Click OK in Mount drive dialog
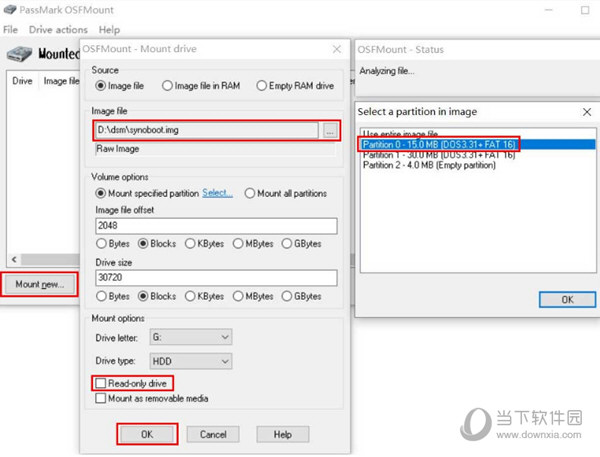Image resolution: width=600 pixels, height=457 pixels. pyautogui.click(x=147, y=434)
